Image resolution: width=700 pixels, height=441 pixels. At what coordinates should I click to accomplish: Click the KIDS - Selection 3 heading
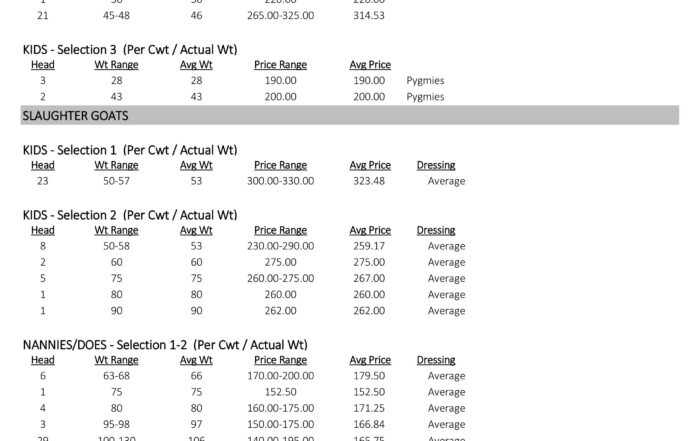[130, 49]
